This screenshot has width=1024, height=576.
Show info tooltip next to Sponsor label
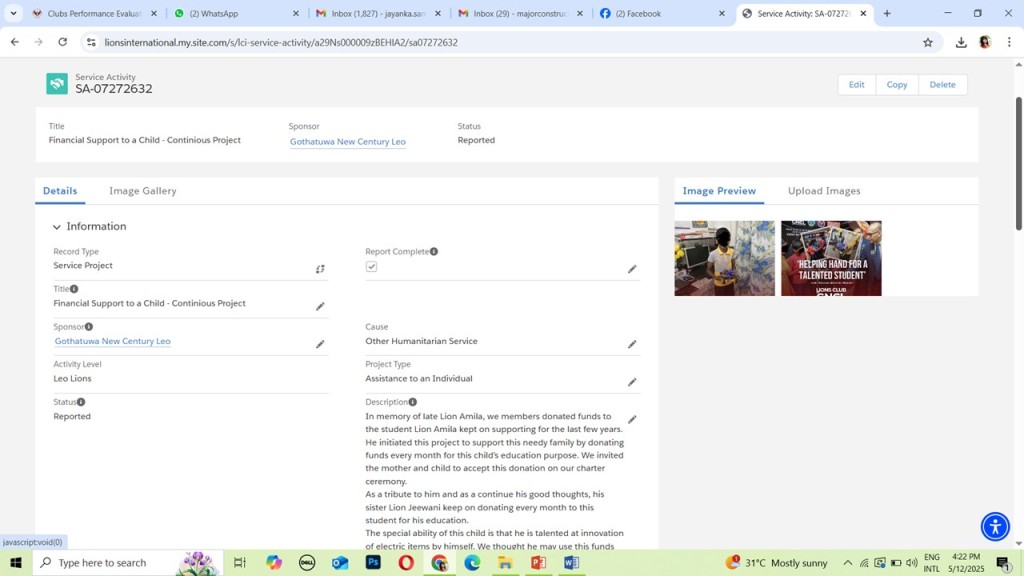click(89, 327)
